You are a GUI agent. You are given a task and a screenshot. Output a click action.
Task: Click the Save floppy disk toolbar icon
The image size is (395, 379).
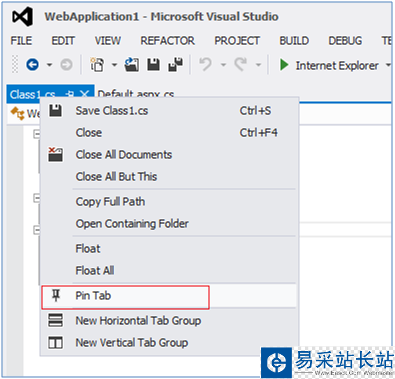pyautogui.click(x=153, y=65)
